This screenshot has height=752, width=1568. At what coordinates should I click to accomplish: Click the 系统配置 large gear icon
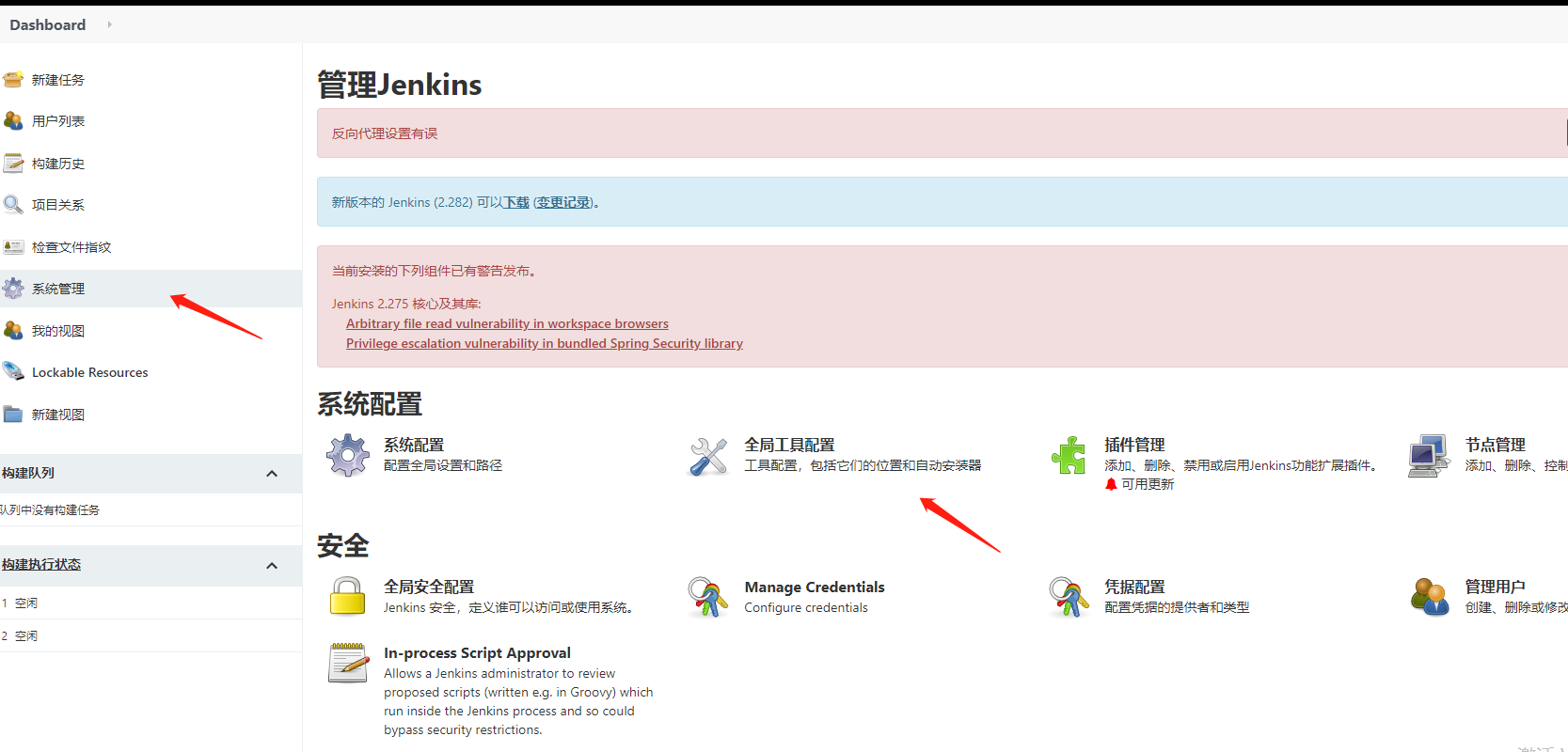click(348, 456)
